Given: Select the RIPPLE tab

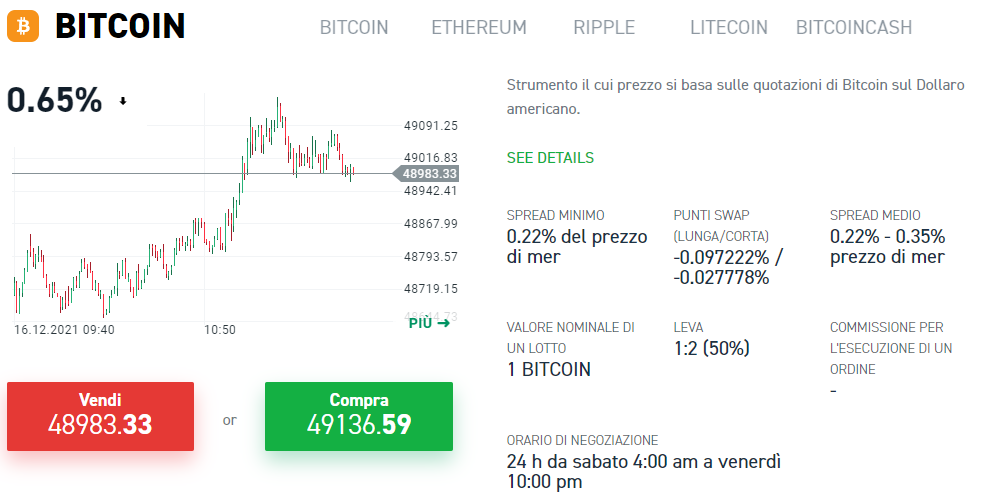Looking at the screenshot, I should point(604,28).
